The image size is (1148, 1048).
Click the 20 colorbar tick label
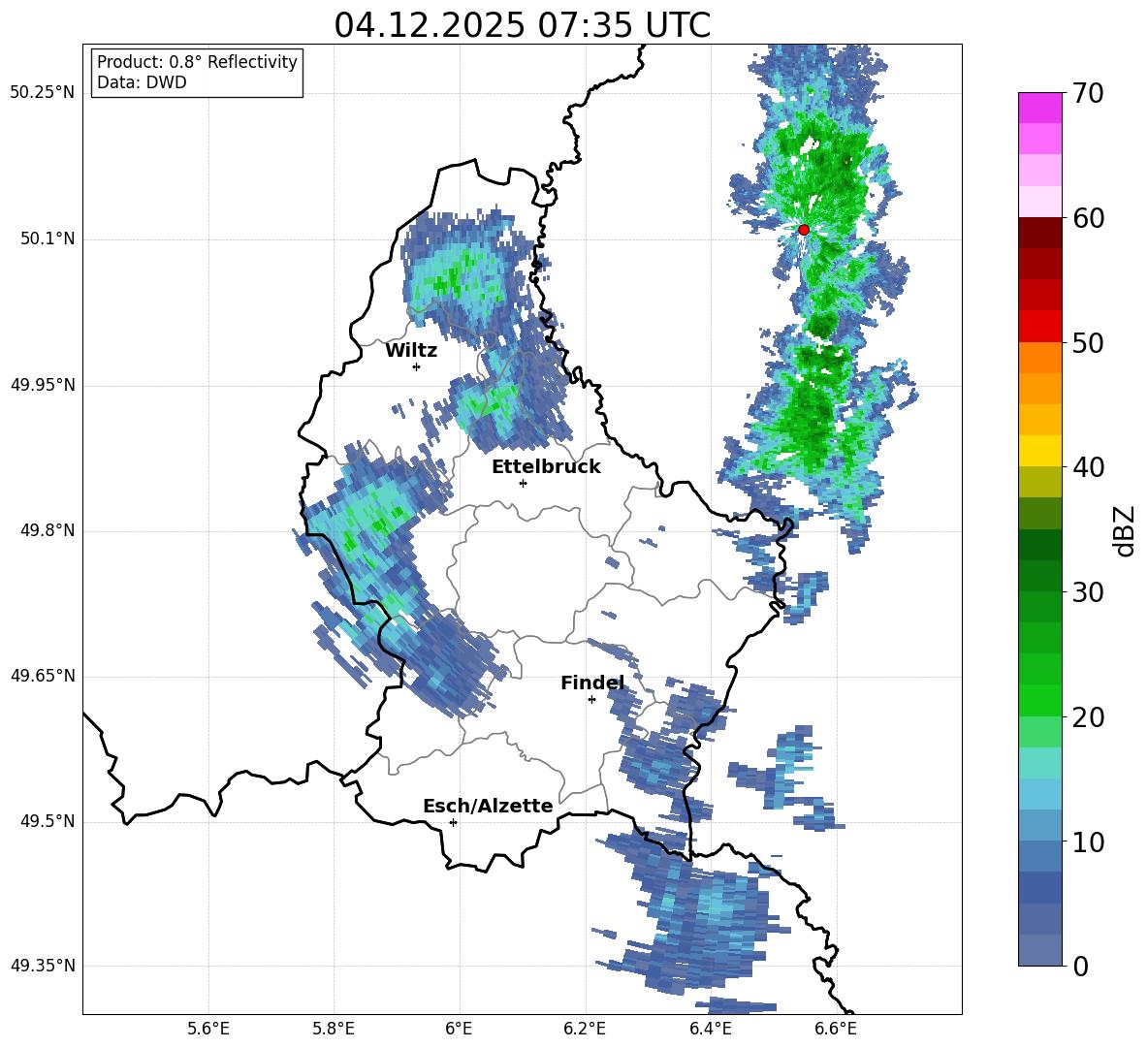tap(1088, 717)
